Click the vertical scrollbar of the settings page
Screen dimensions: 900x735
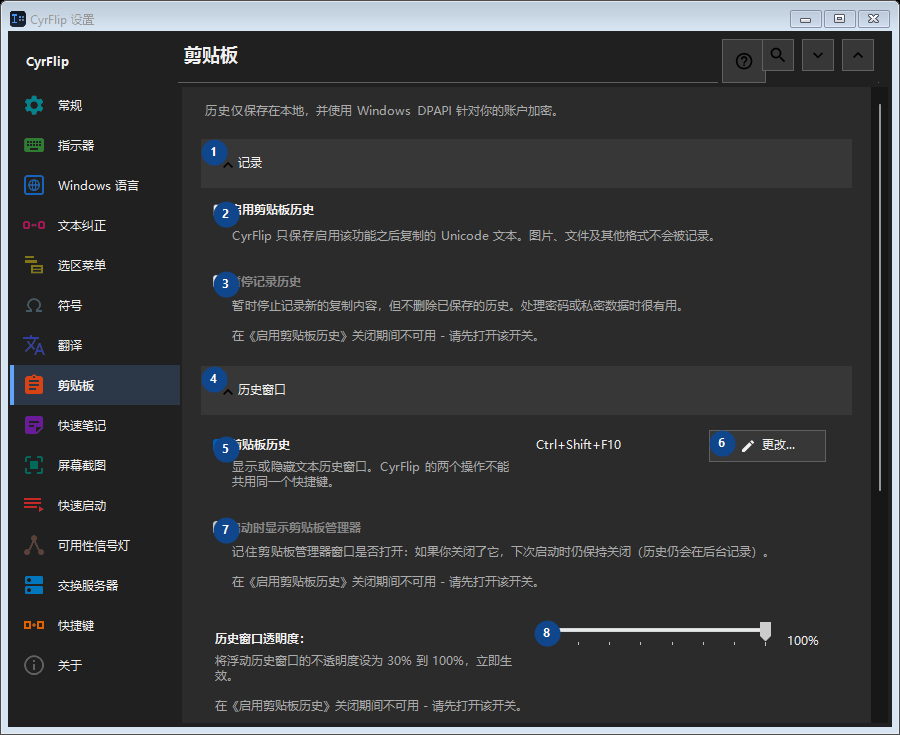tap(880, 297)
